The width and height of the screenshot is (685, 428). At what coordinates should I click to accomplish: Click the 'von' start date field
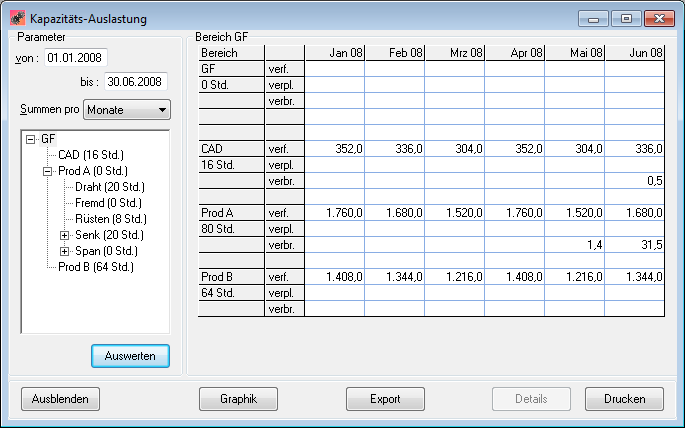click(x=75, y=57)
